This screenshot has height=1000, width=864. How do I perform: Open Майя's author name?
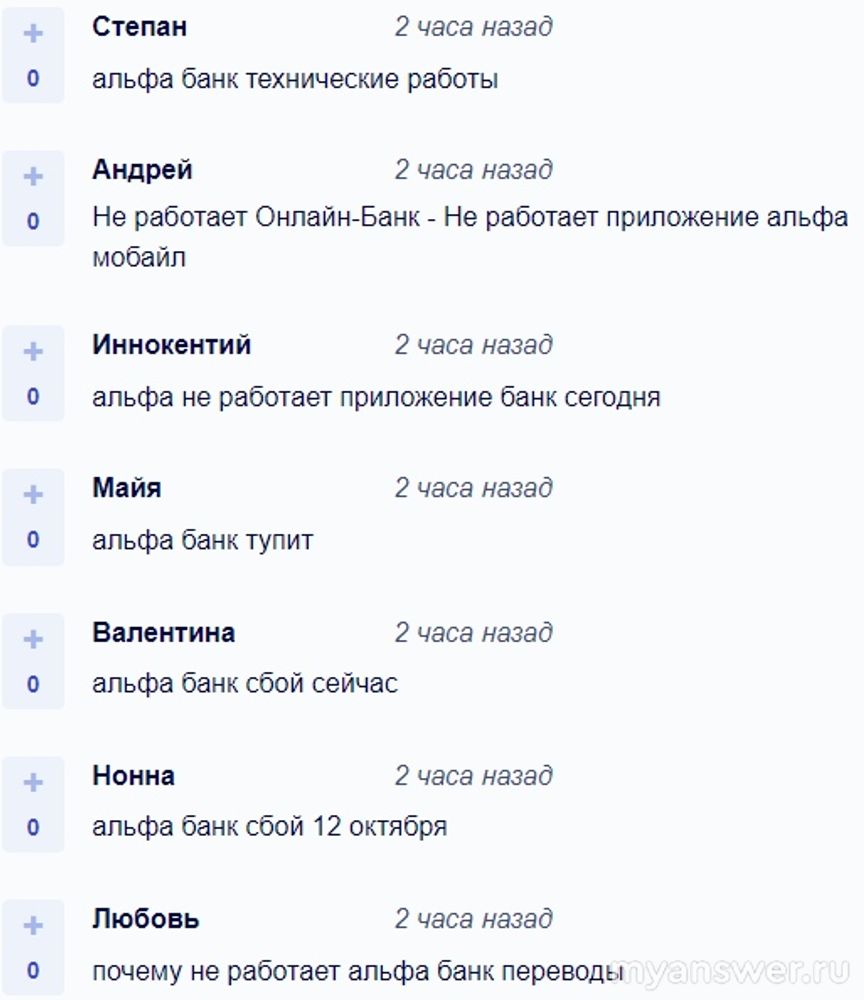126,488
